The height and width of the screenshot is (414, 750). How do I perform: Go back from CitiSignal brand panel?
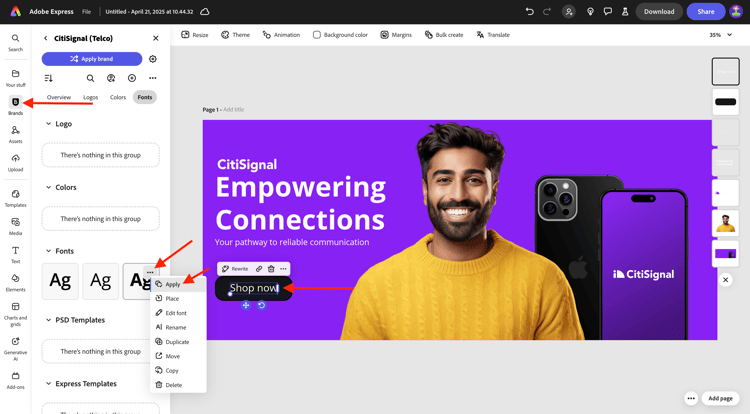[45, 38]
